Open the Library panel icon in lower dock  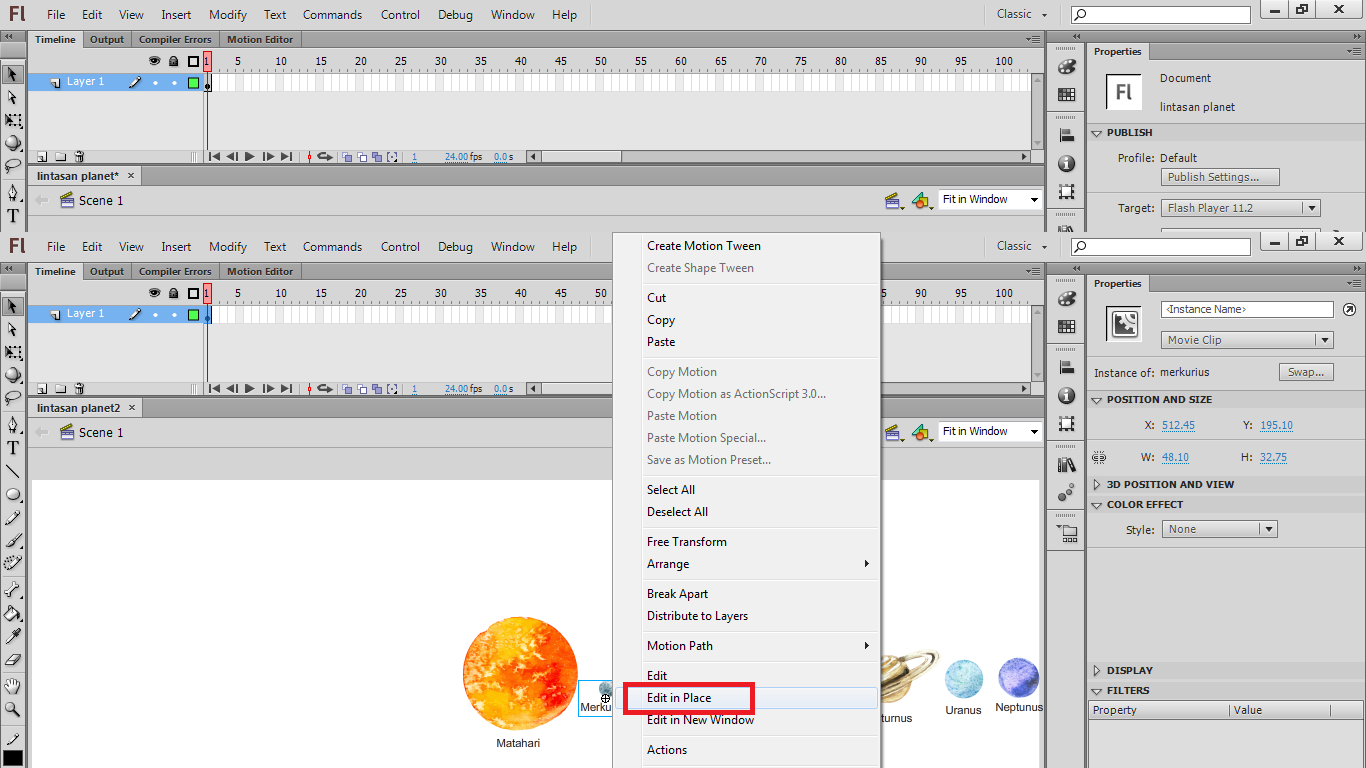(x=1067, y=465)
